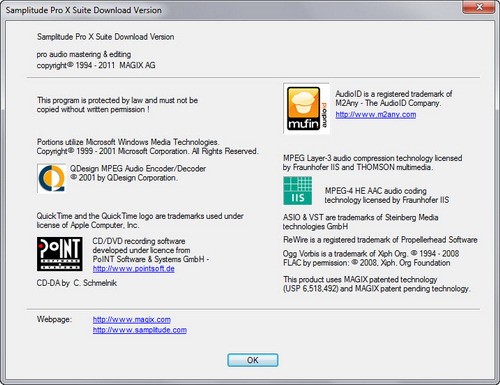Click the 'CD-DA by C. Schmelnik' text
Viewport: 500px width, 385px height.
point(77,283)
